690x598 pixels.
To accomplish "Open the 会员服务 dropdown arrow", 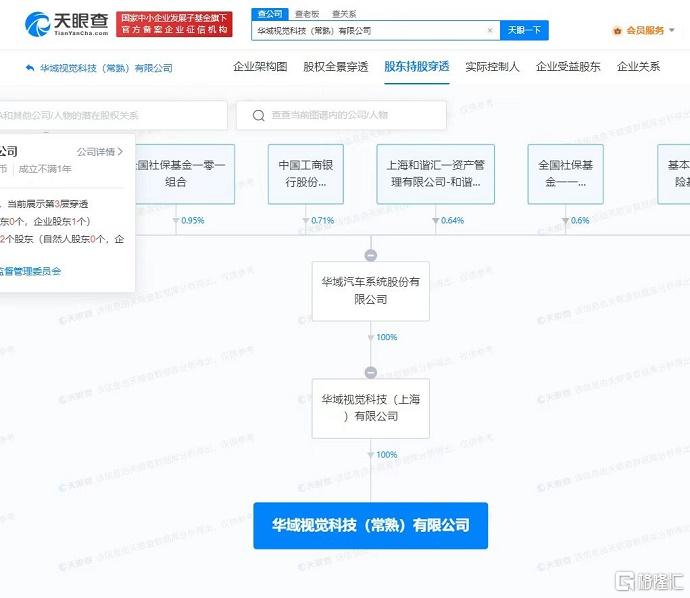I will click(672, 30).
